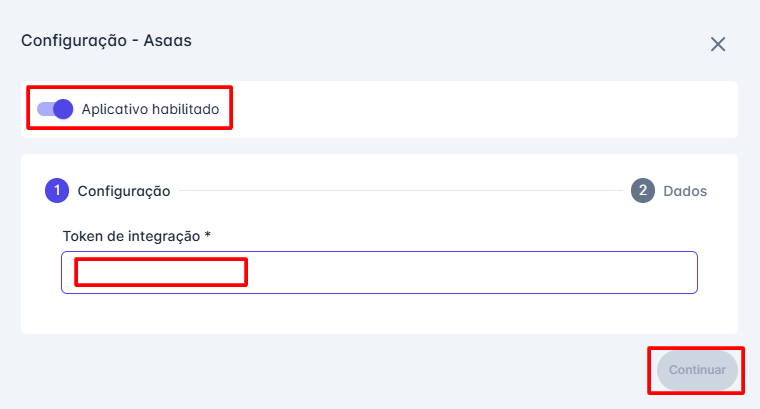Select the step 1 circle icon
Image resolution: width=760 pixels, height=409 pixels.
[x=55, y=190]
